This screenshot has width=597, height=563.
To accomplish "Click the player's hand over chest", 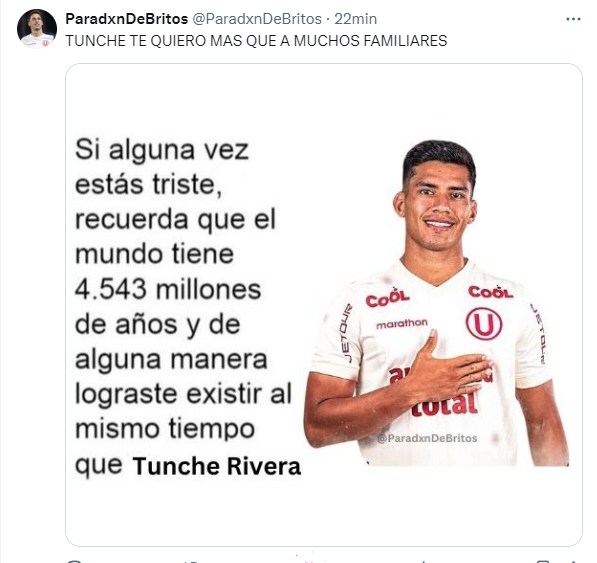I will tap(449, 371).
